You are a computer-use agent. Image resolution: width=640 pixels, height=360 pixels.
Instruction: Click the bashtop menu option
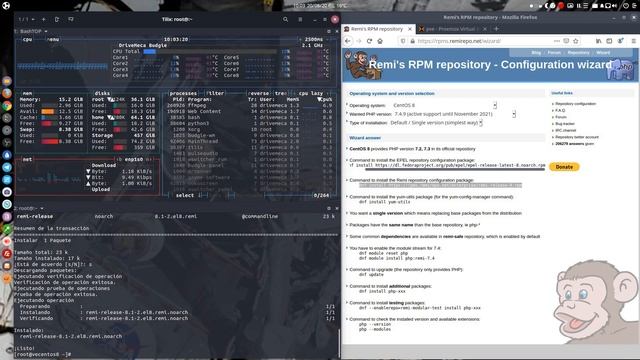coord(53,39)
